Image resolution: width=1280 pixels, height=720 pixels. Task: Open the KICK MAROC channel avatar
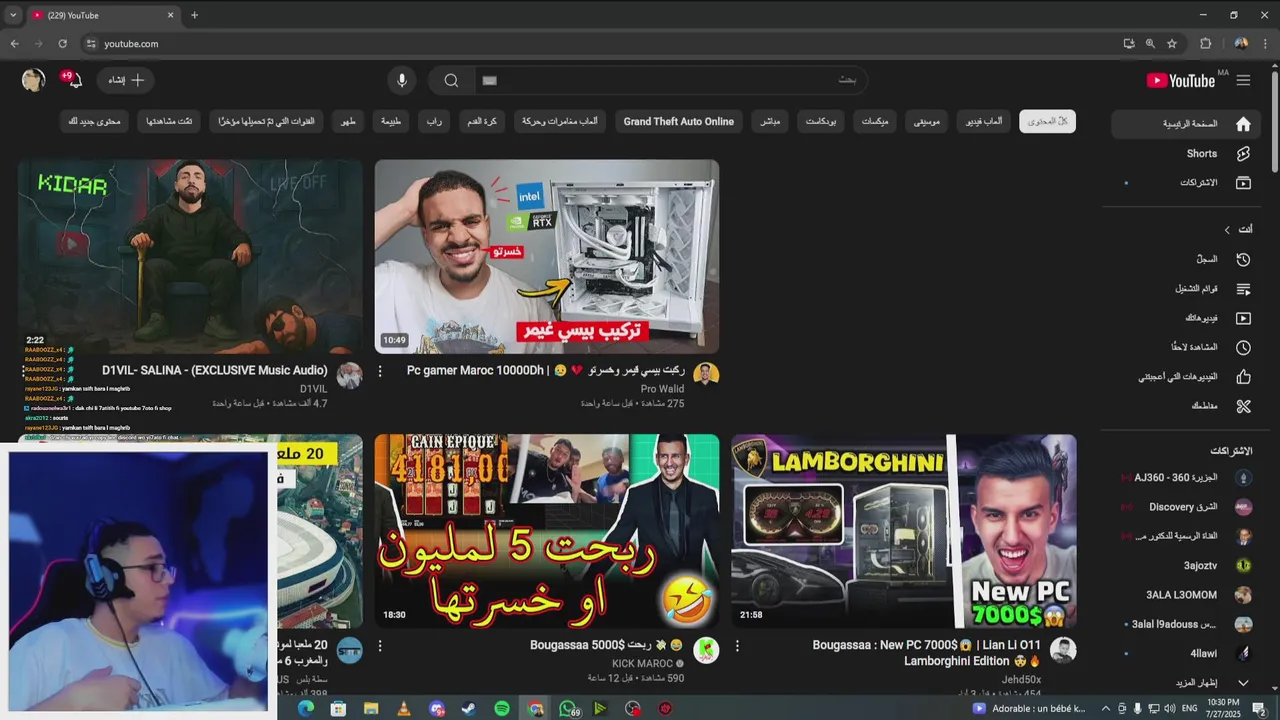coord(706,650)
